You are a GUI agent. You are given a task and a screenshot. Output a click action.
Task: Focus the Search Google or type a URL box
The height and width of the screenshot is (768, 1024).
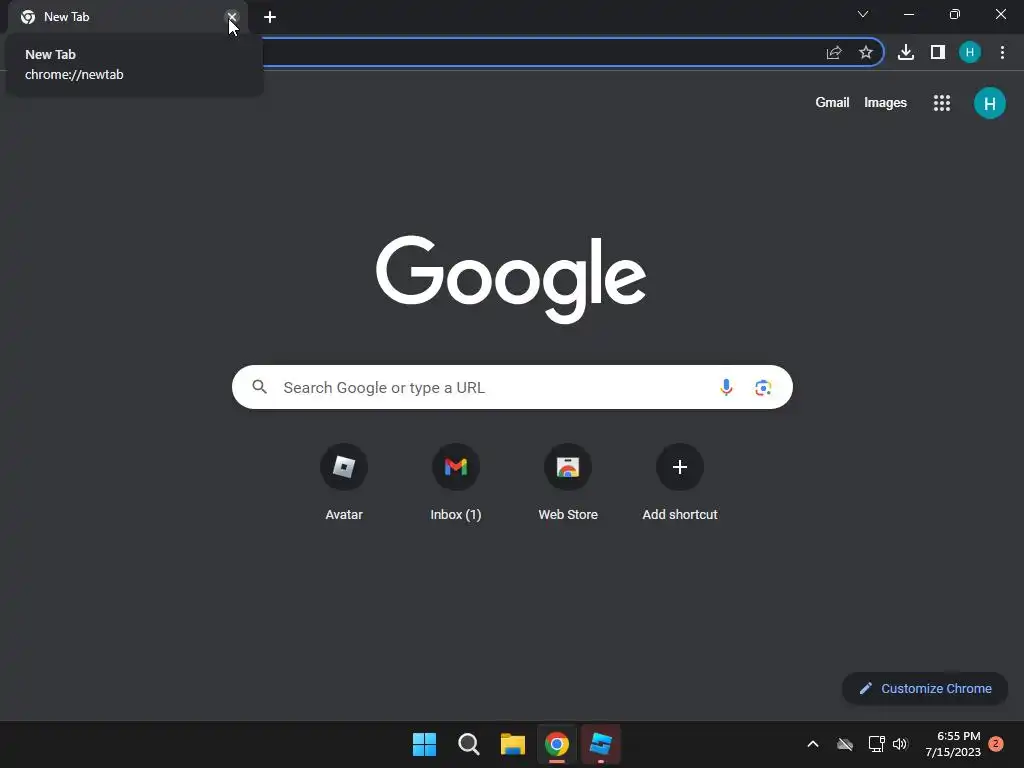[512, 387]
